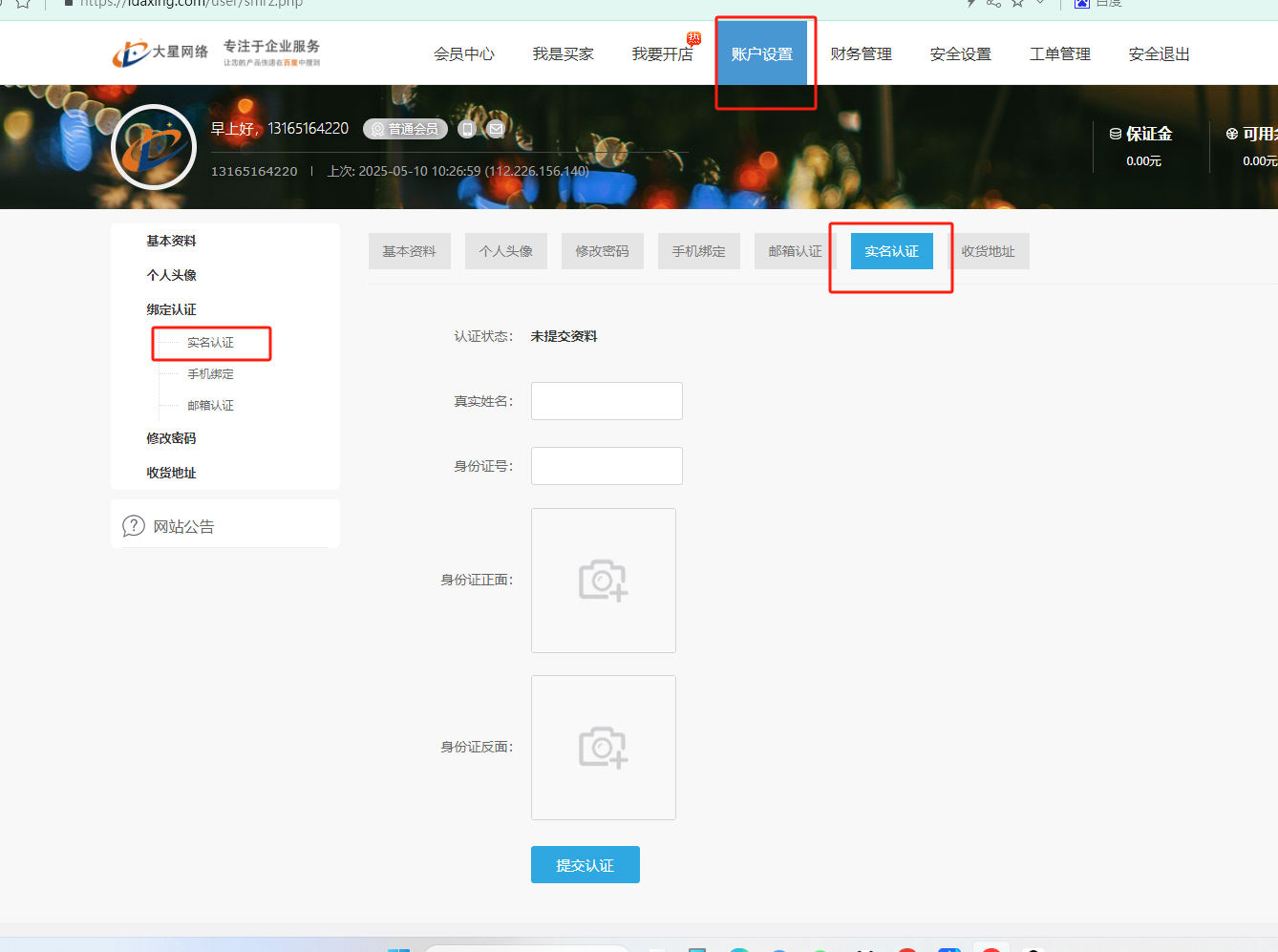Click the 身份证号 input field
Viewport: 1278px width, 952px height.
pos(607,466)
